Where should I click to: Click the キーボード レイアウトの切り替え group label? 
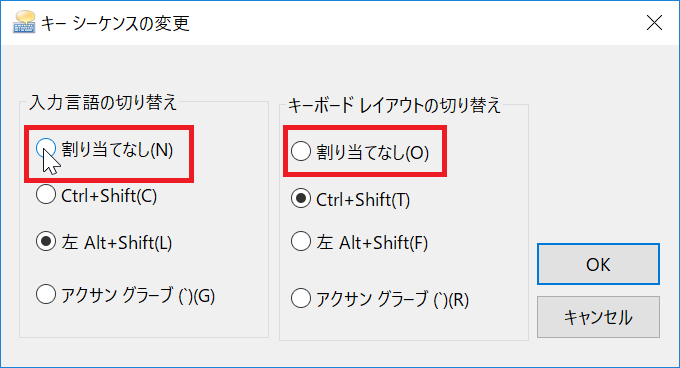tap(394, 105)
